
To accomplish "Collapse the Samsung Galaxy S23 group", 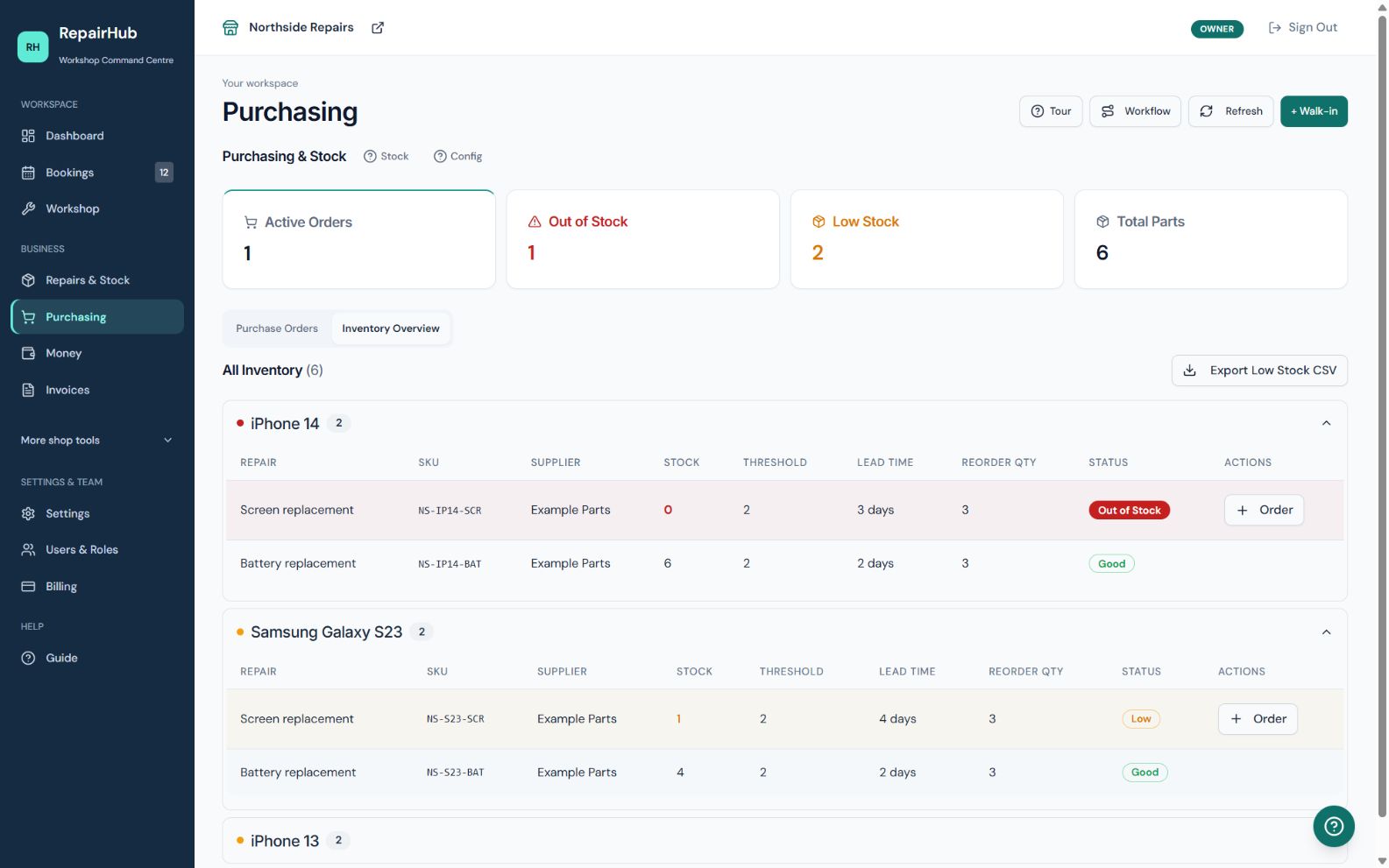I will click(1326, 632).
